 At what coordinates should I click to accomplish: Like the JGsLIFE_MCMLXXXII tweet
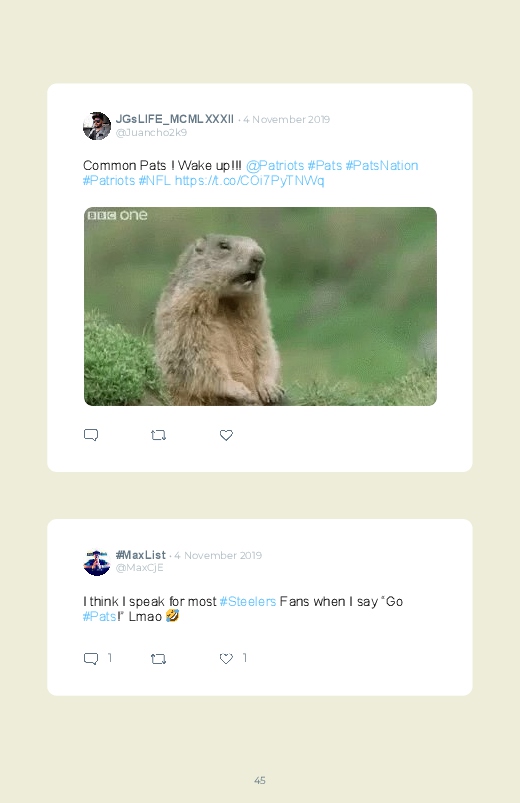226,435
